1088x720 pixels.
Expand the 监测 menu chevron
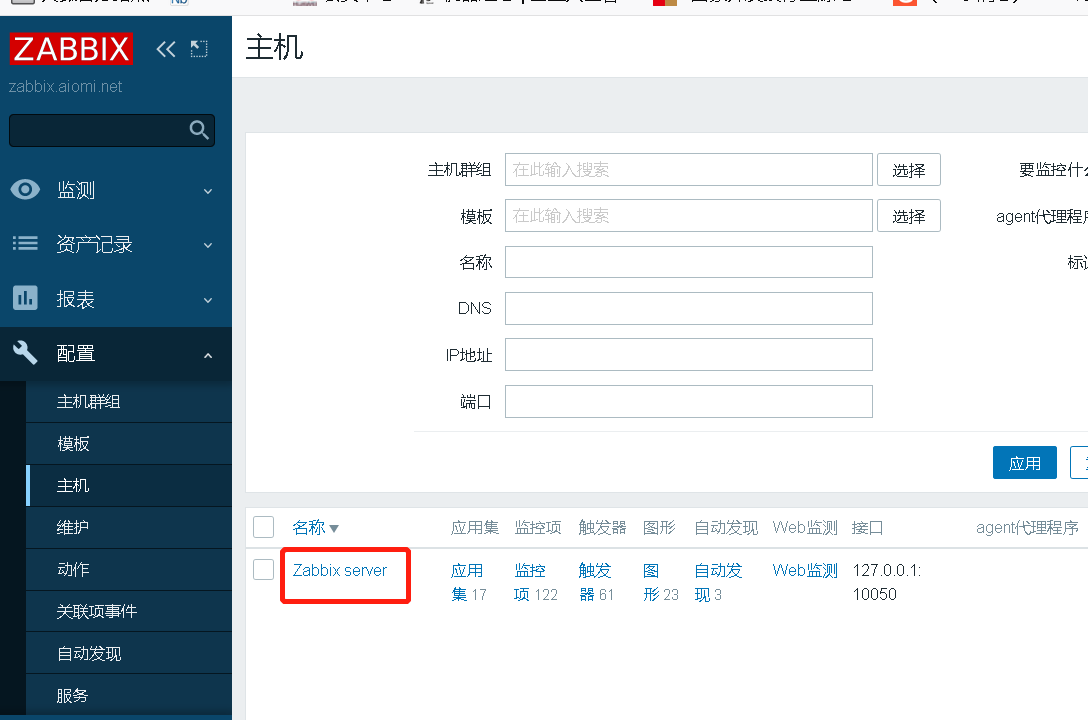207,191
